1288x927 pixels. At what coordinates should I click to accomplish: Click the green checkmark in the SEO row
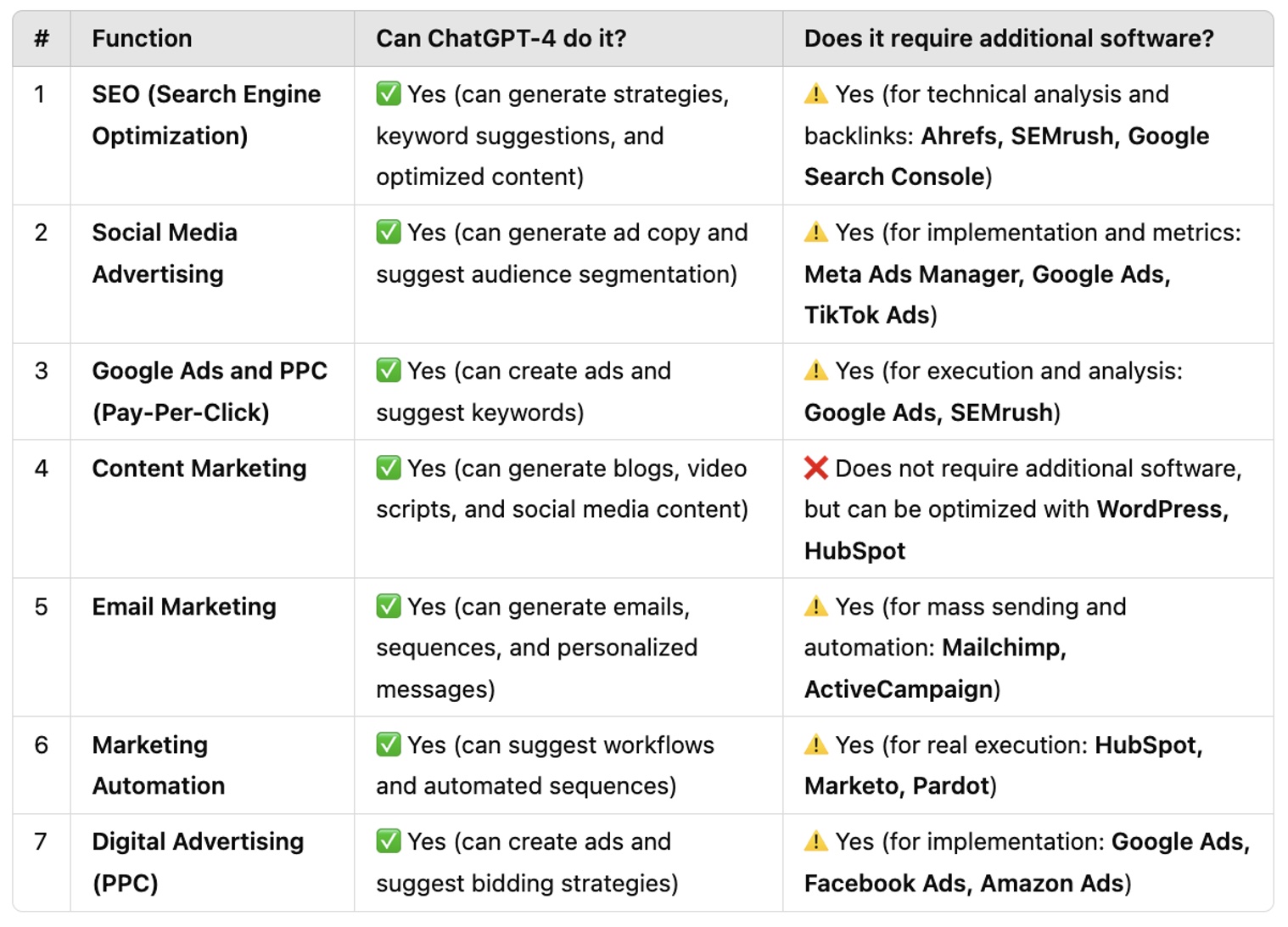389,93
